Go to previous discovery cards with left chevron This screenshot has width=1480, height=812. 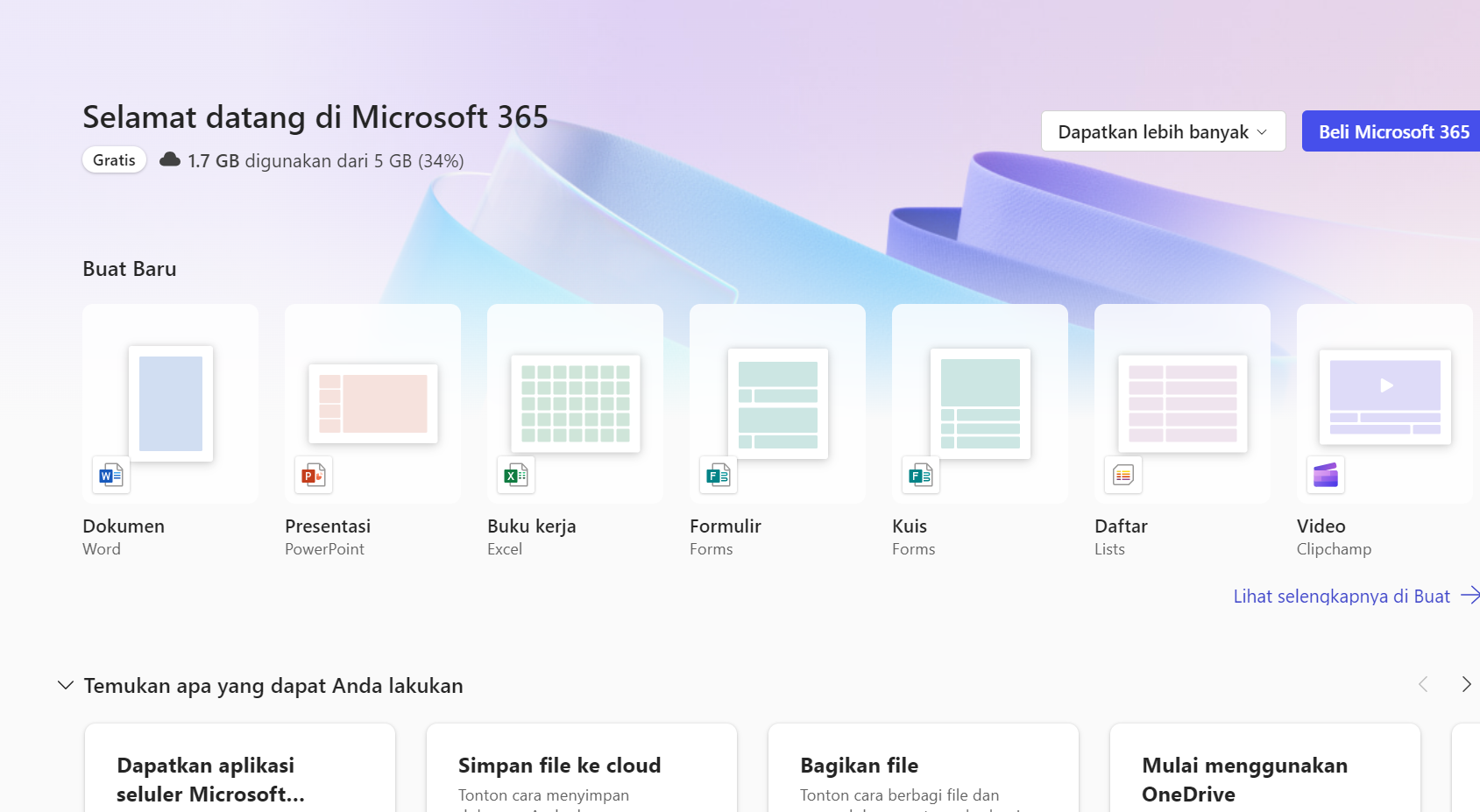[x=1423, y=684]
